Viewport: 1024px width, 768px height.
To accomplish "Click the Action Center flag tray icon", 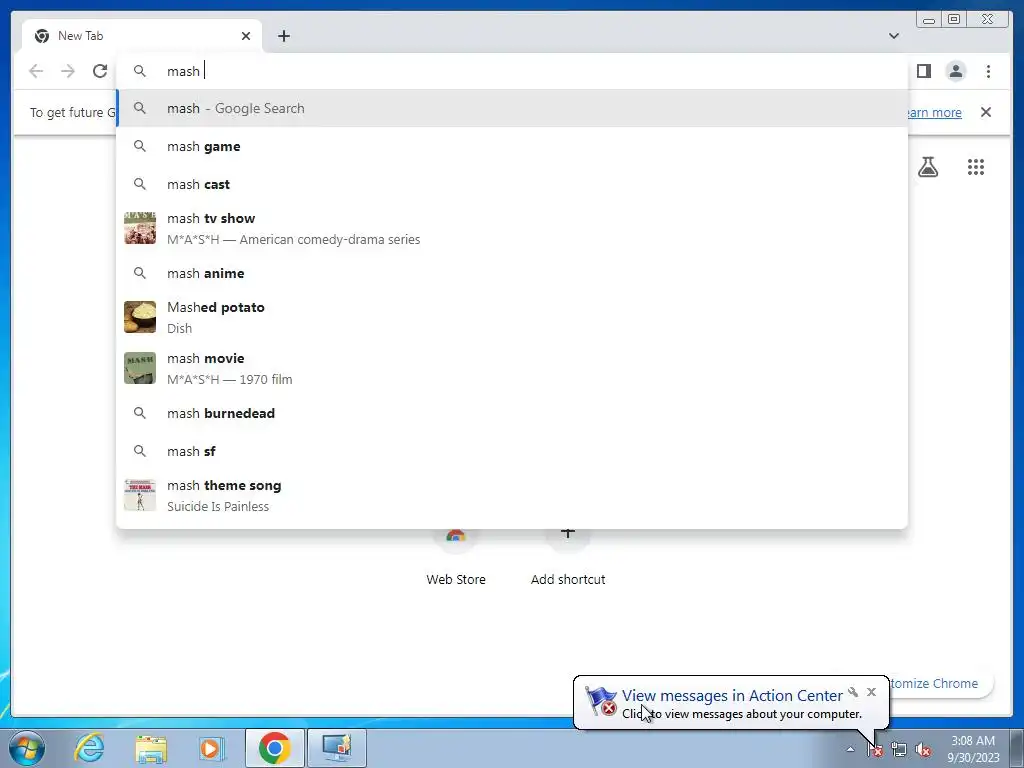I will [875, 750].
